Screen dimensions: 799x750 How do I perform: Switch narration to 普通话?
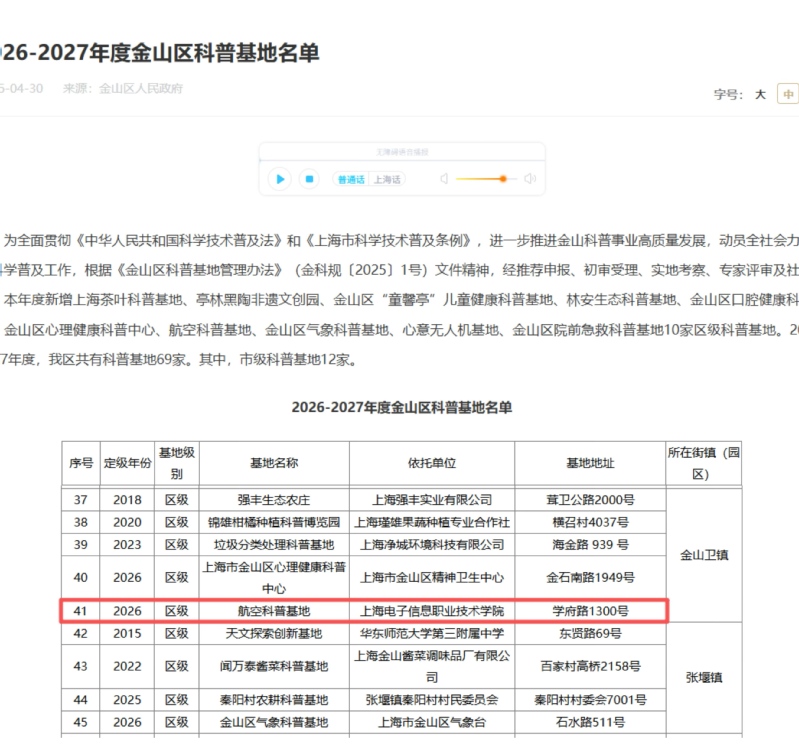coord(351,179)
